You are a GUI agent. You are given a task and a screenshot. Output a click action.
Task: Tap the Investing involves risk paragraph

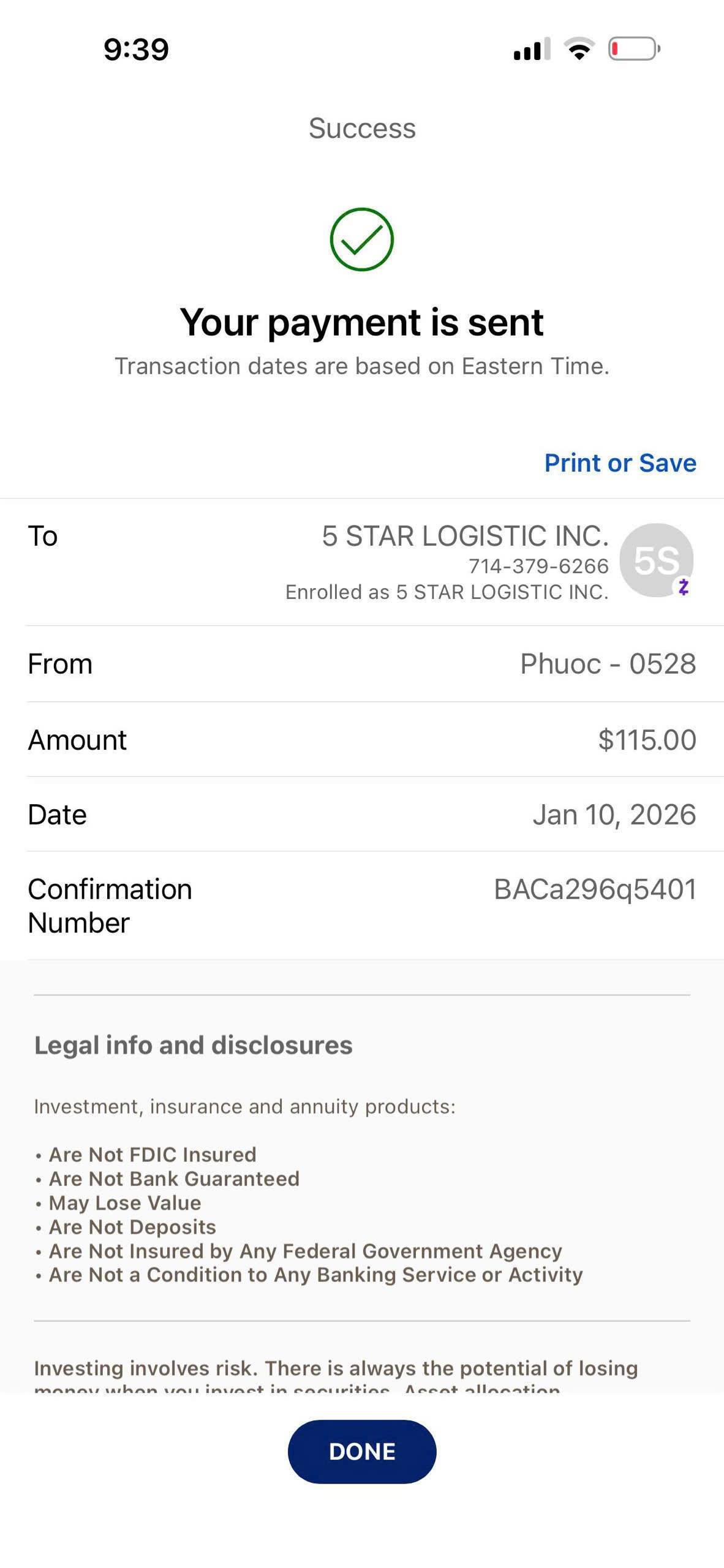pos(336,1368)
